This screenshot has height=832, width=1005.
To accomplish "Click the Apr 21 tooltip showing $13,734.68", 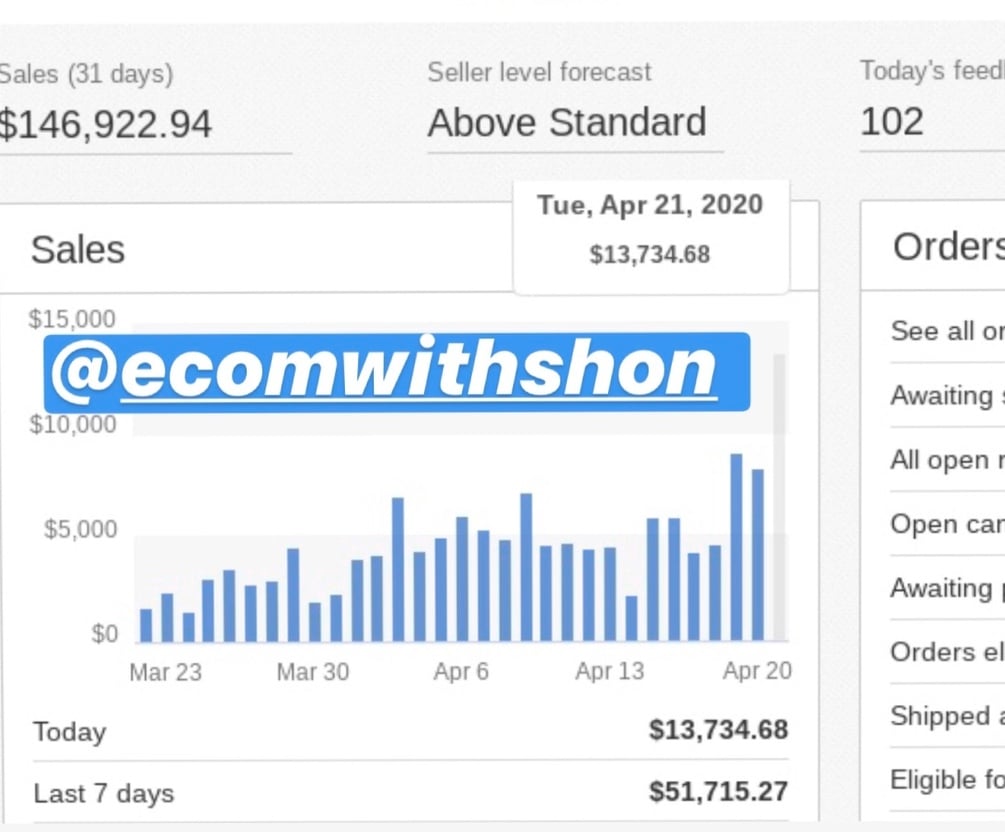I will tap(650, 230).
